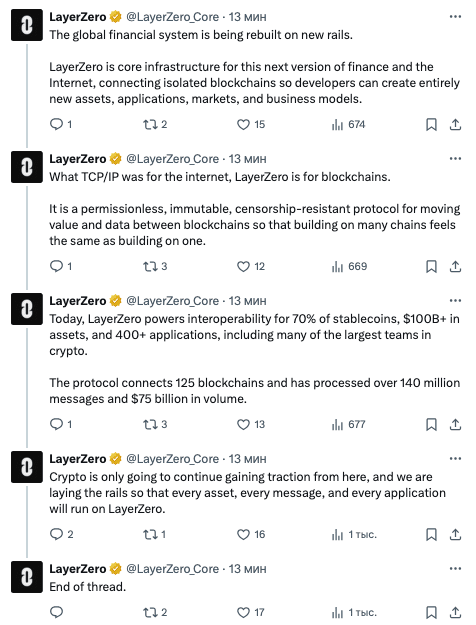Bookmark the 'Crypto is only going' tweet
The height and width of the screenshot is (625, 476).
point(431,535)
